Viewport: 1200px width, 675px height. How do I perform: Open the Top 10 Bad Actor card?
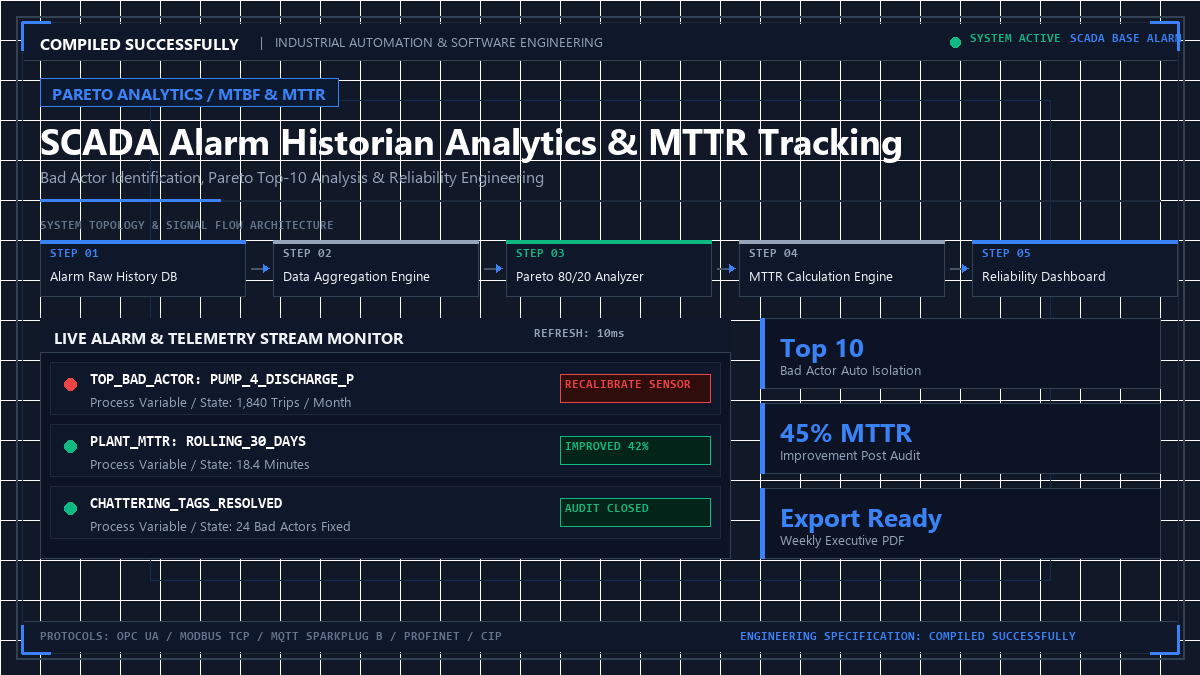pos(960,354)
